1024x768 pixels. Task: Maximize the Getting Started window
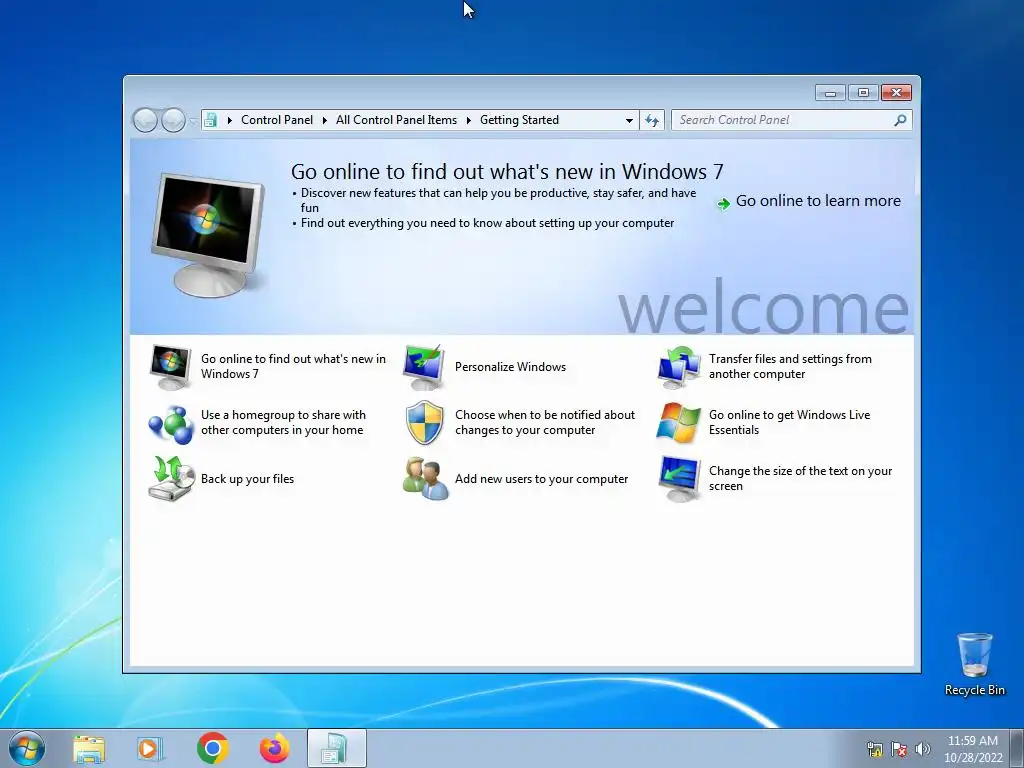863,93
